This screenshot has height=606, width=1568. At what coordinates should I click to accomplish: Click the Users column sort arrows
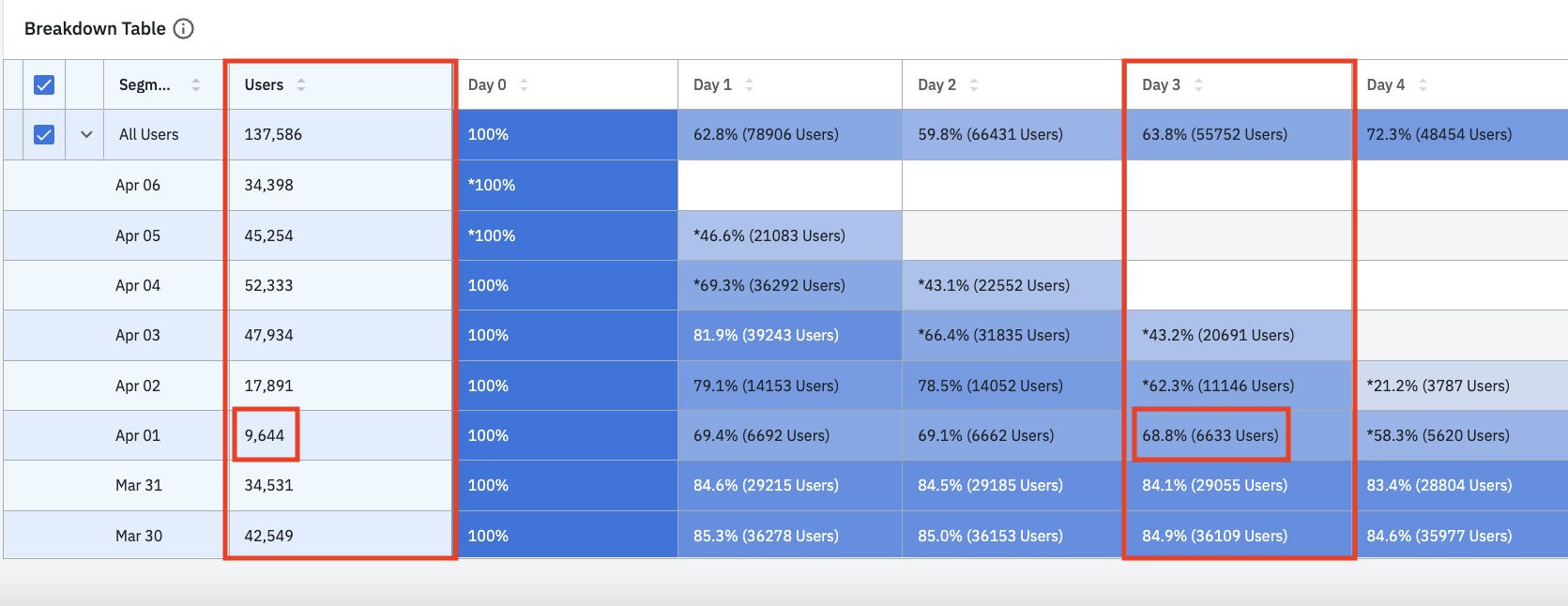[301, 85]
